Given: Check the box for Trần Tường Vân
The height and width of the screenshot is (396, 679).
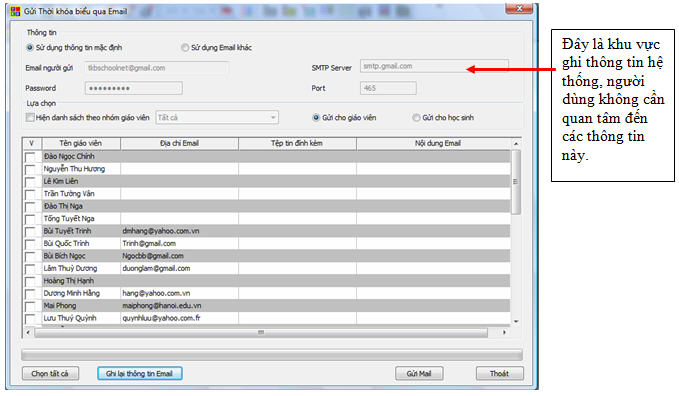Looking at the screenshot, I should point(30,195).
